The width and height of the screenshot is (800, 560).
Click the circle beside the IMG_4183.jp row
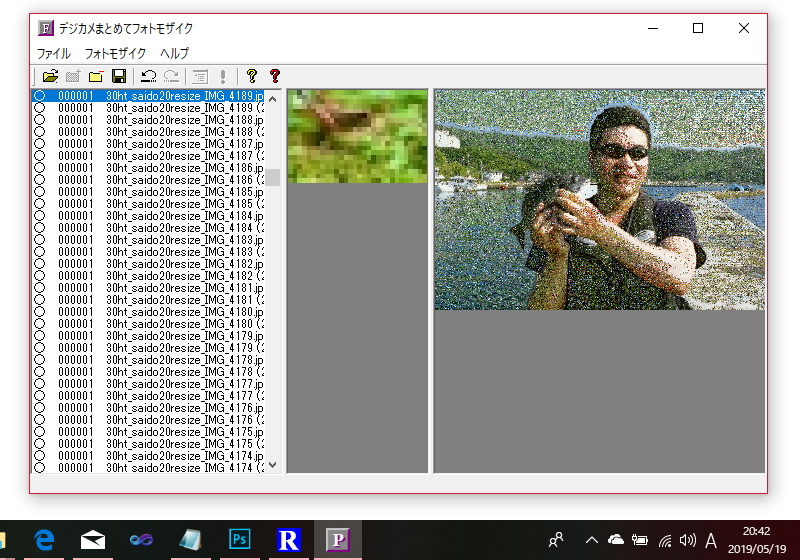40,240
